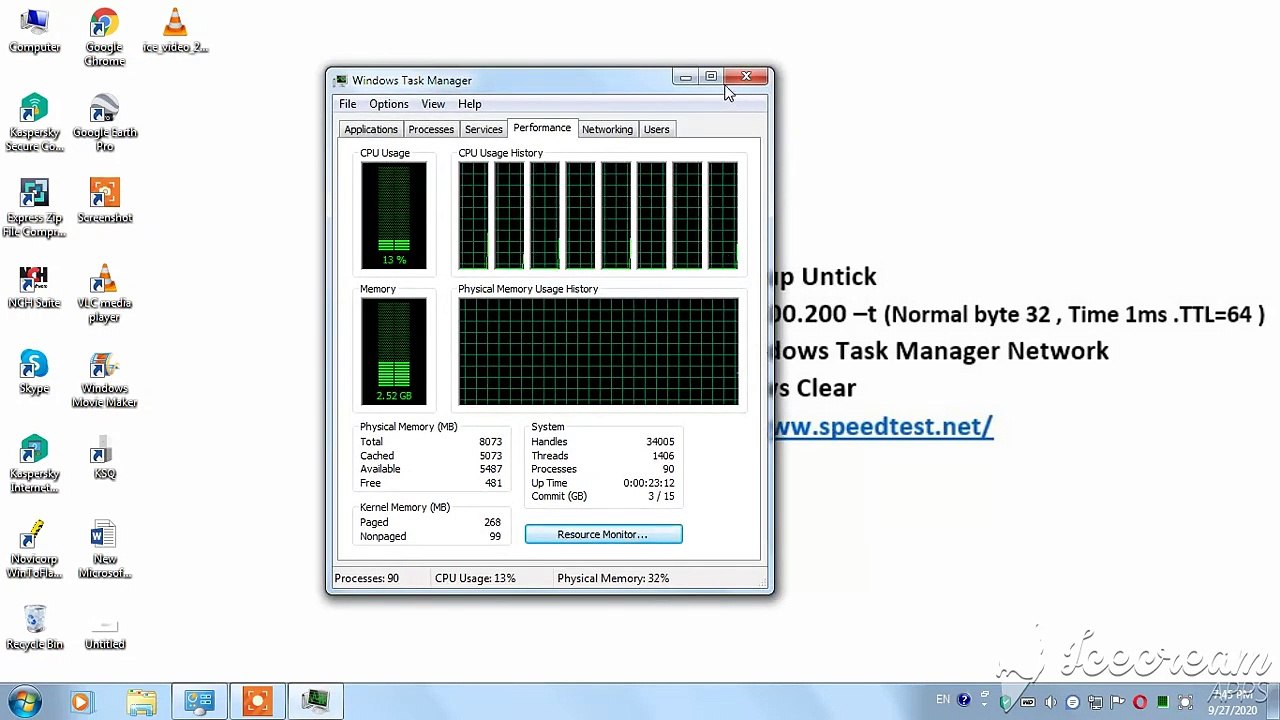Open the Options menu in Task Manager
The image size is (1280, 720).
[x=388, y=104]
